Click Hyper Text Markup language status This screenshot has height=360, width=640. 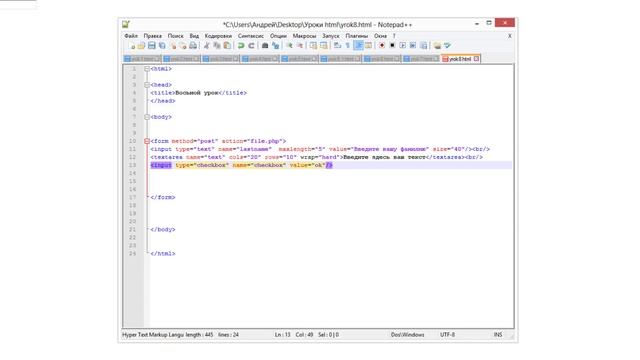153,335
